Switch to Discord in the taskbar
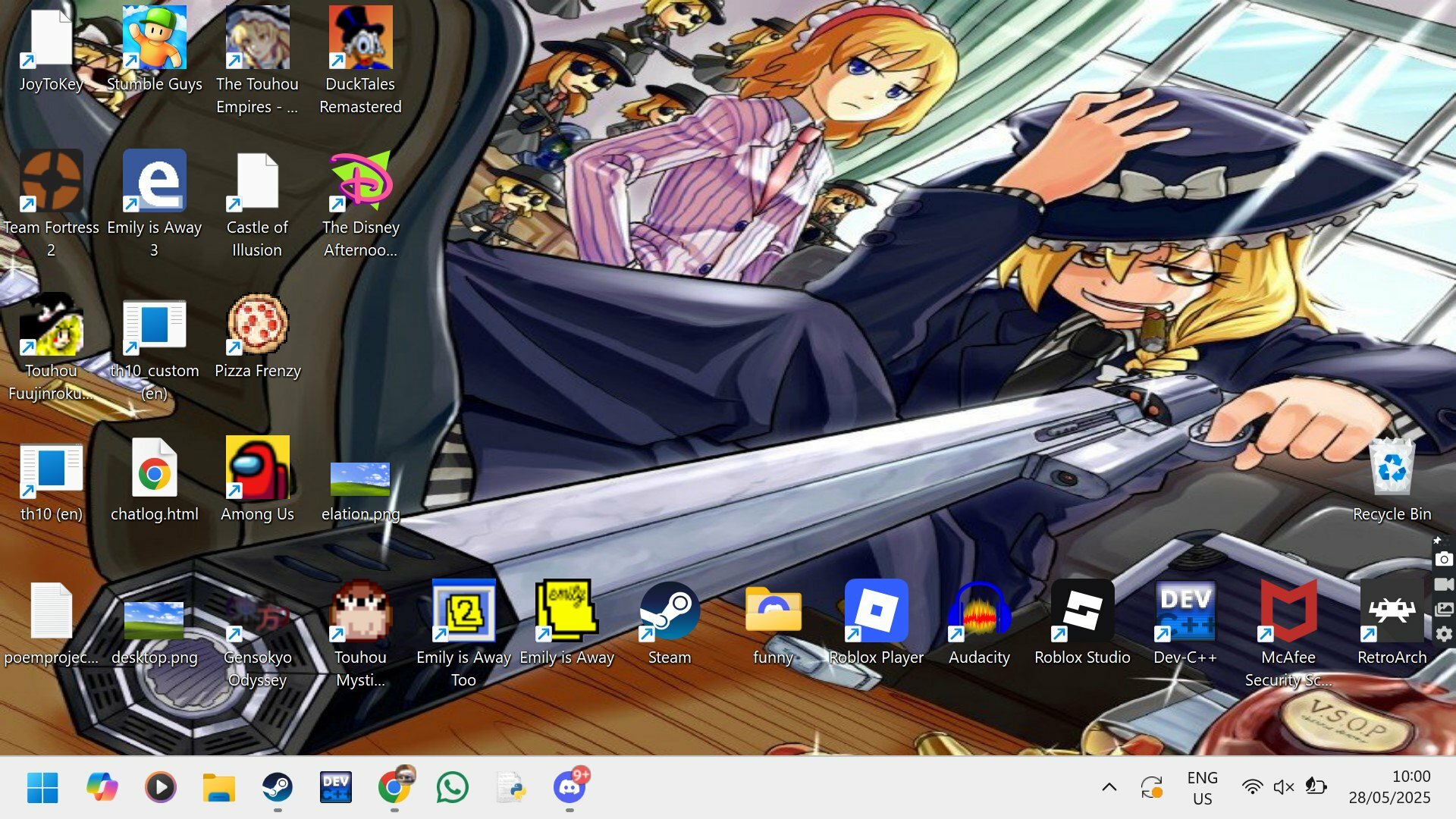The width and height of the screenshot is (1456, 819). 570,787
